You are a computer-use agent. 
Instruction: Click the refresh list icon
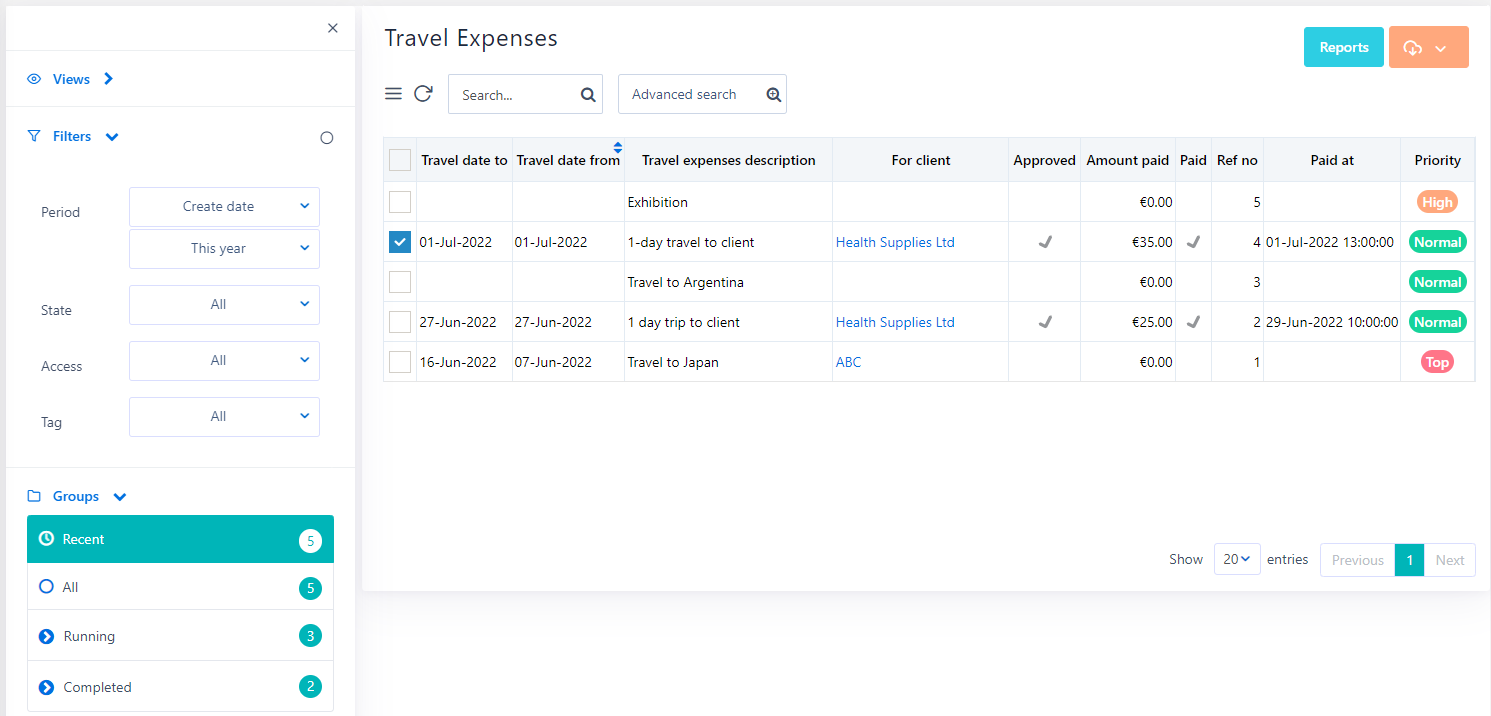423,94
